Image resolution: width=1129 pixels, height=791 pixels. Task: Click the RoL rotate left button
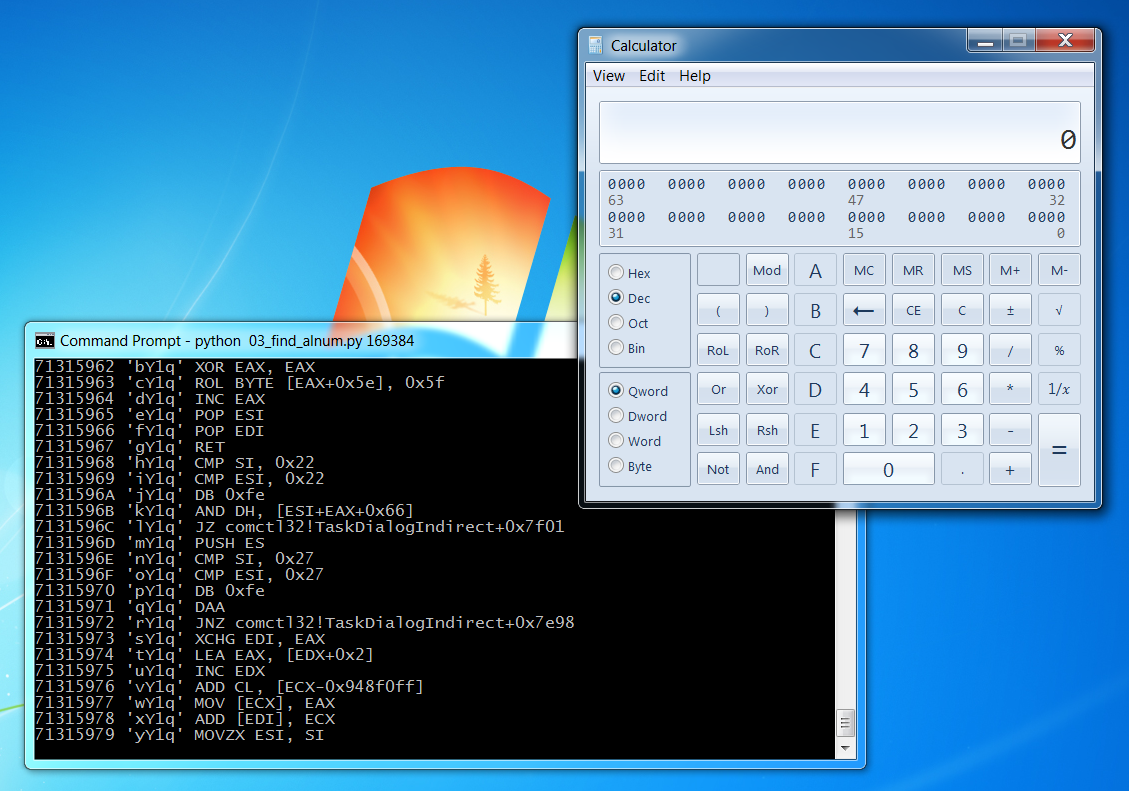718,351
